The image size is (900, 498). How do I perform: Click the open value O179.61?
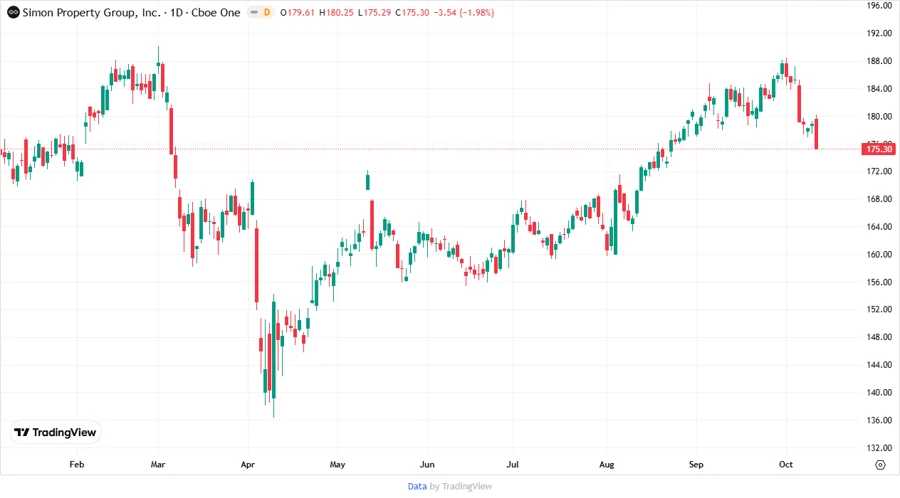coord(299,12)
